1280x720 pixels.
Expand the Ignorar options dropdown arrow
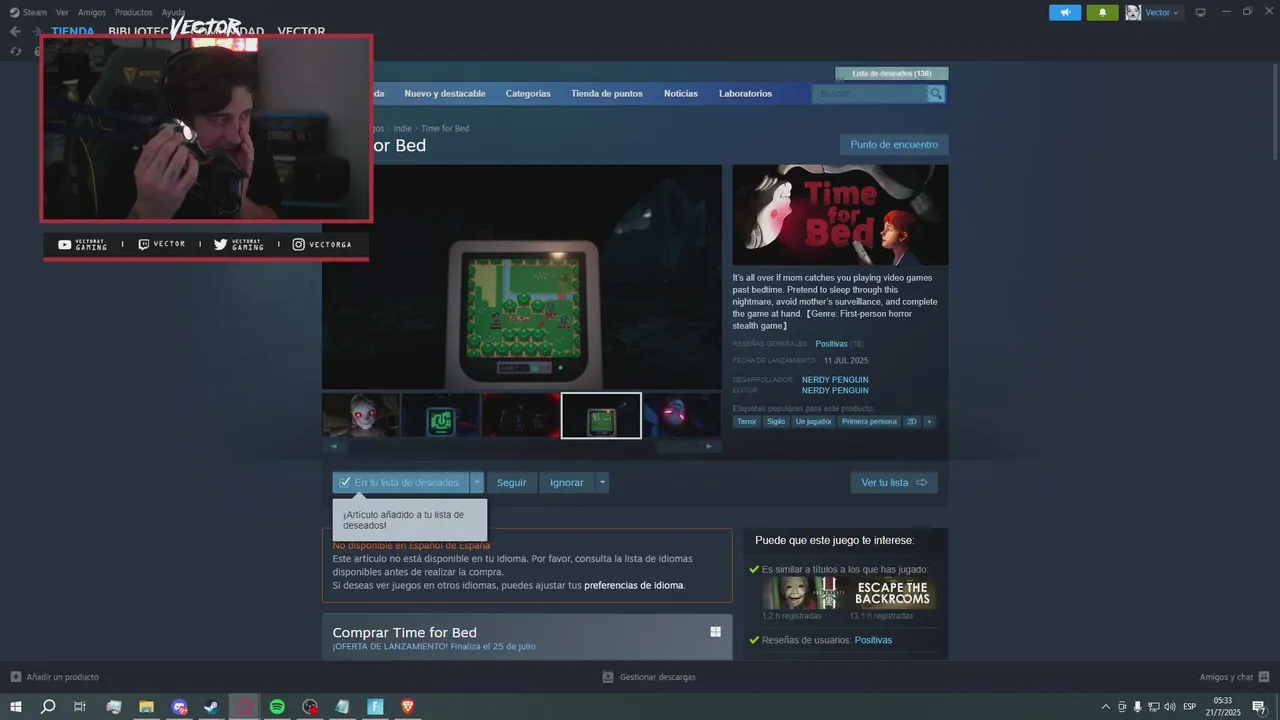[x=602, y=482]
